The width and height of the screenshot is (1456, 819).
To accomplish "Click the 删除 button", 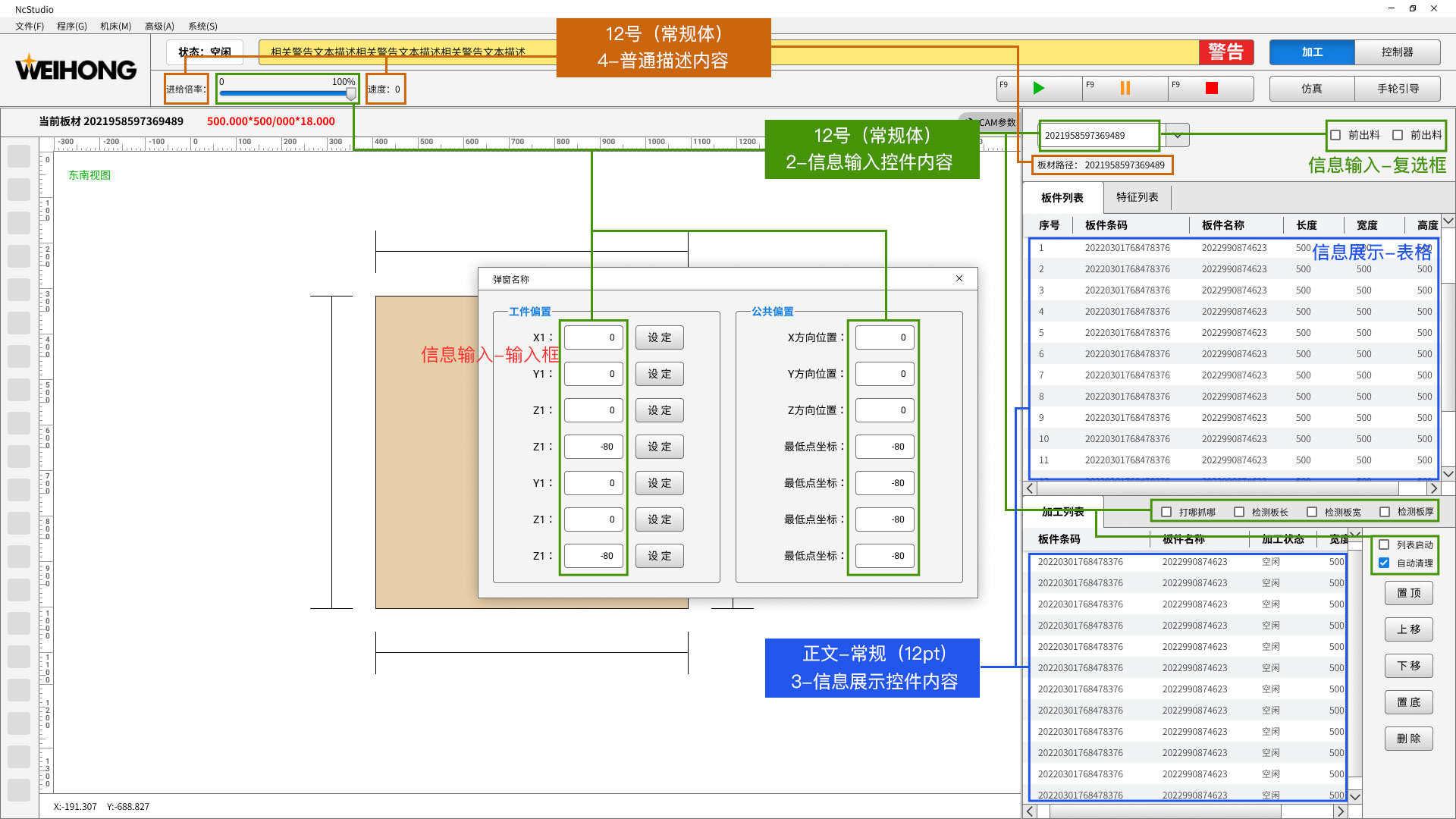I will (x=1408, y=739).
